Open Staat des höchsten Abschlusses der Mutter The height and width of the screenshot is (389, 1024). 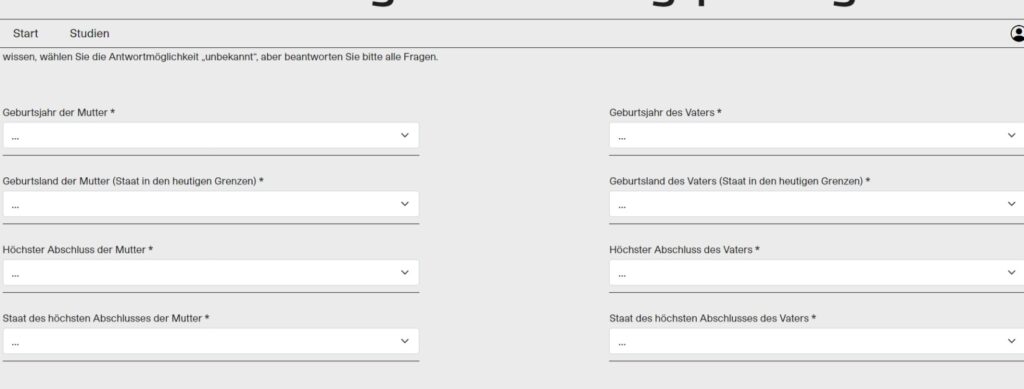(211, 341)
